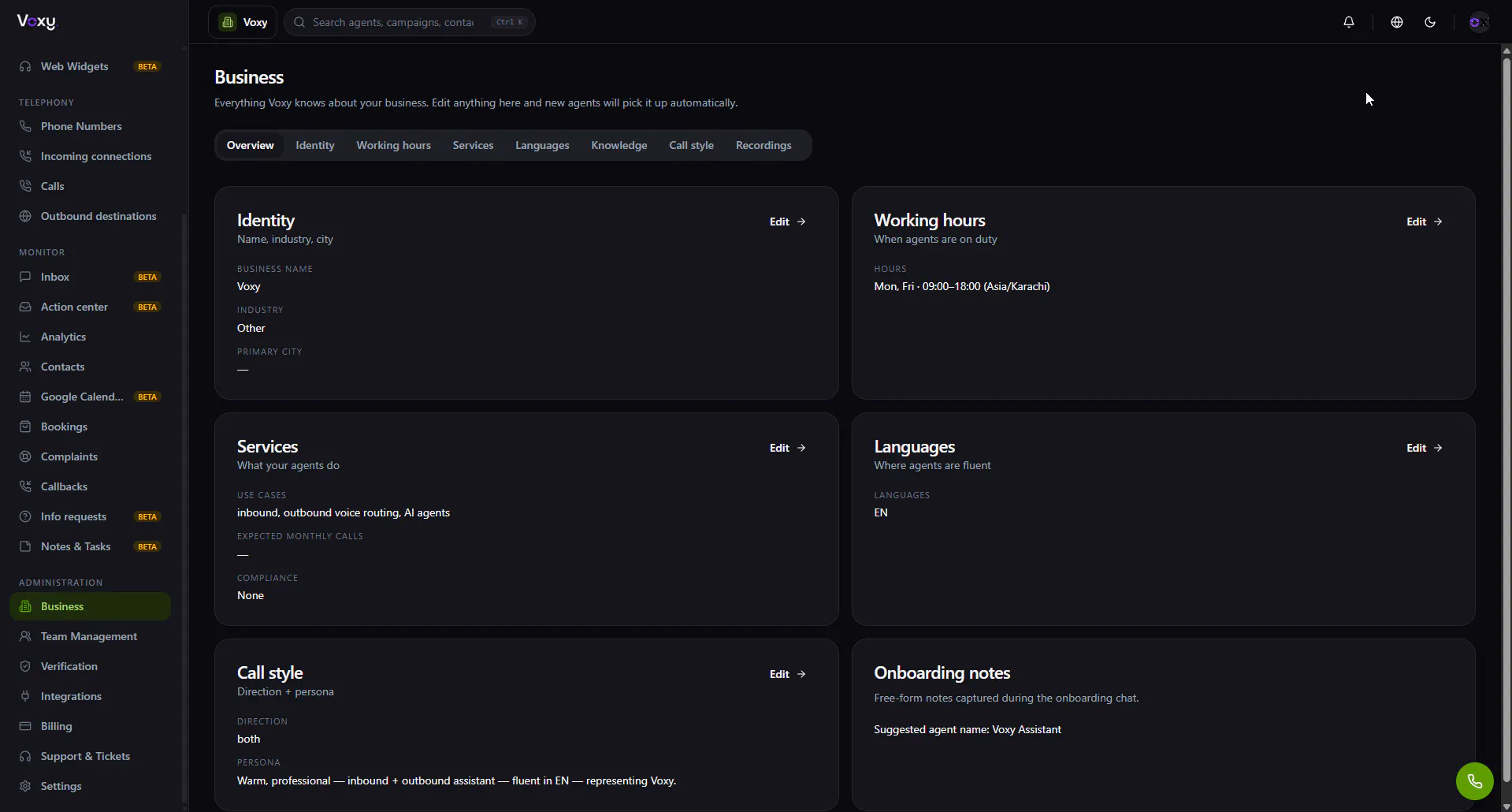Open Team Management
Screen dimensions: 1512x812
[90, 636]
